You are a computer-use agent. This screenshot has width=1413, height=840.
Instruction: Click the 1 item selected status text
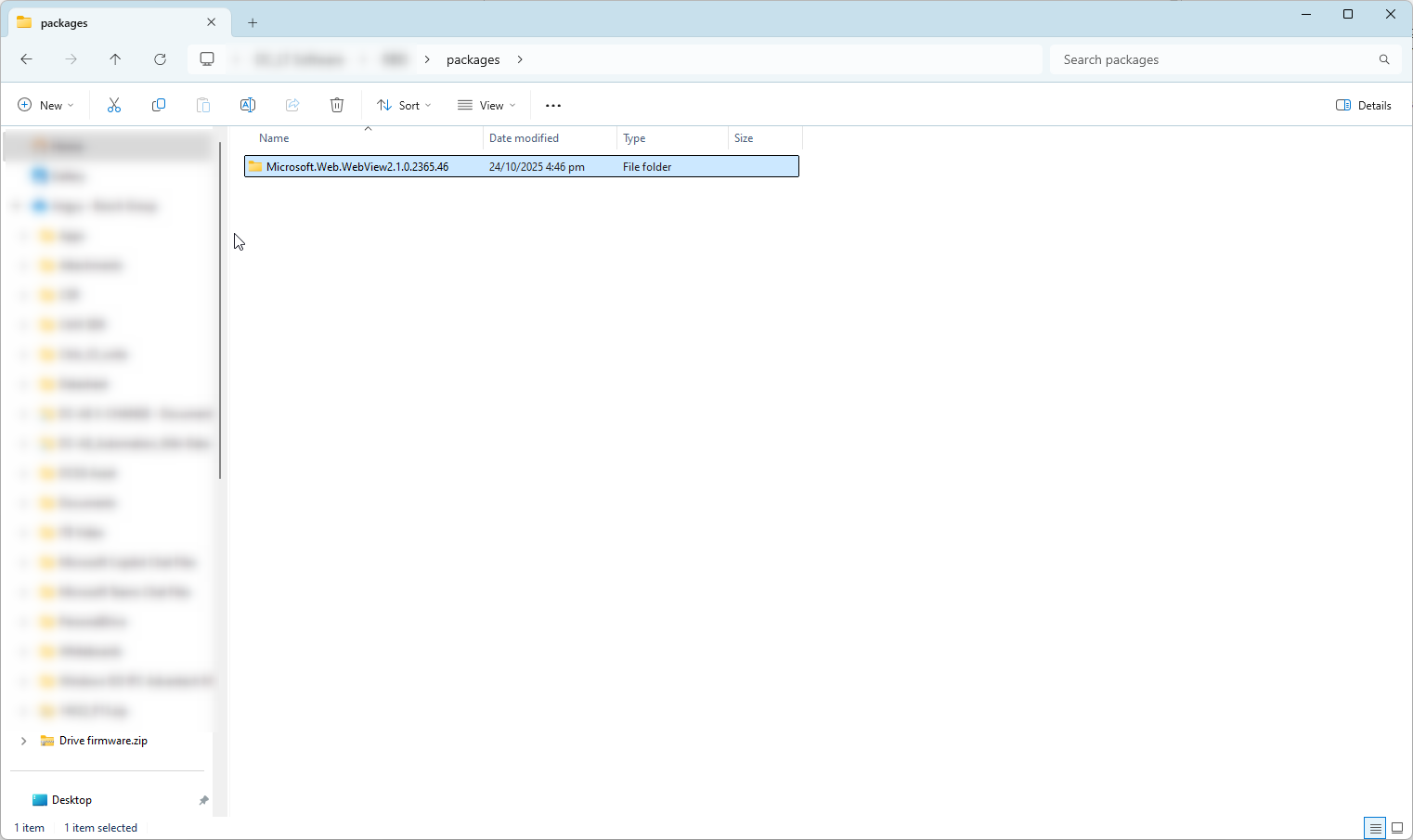click(100, 828)
